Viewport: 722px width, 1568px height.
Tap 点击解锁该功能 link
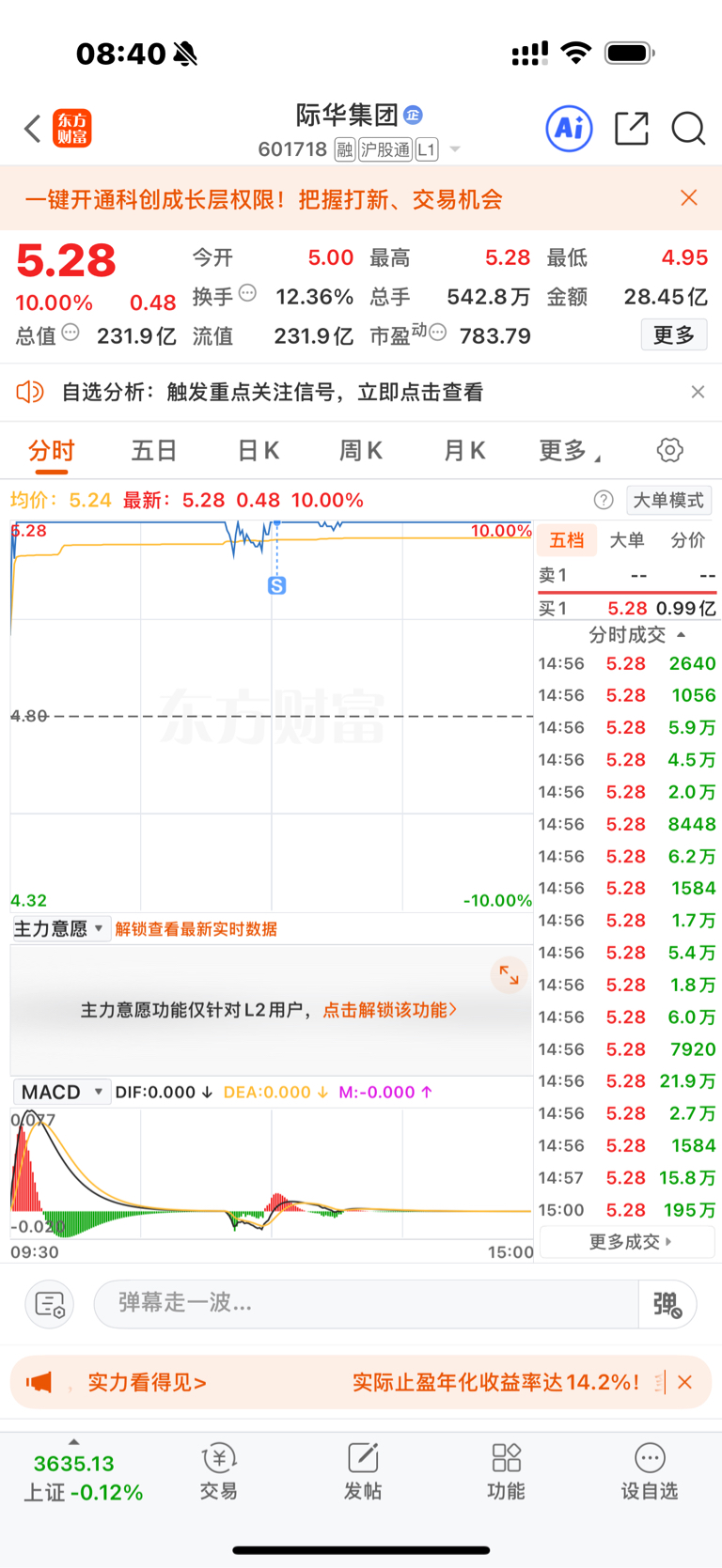(x=390, y=1010)
